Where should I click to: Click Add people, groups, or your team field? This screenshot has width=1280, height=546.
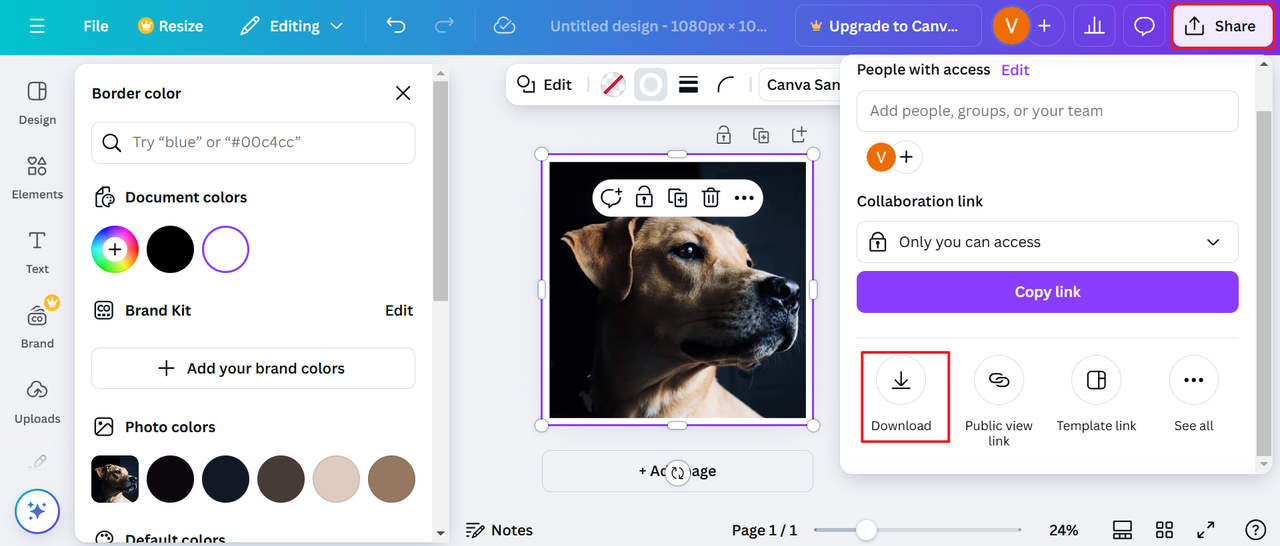(x=1047, y=111)
